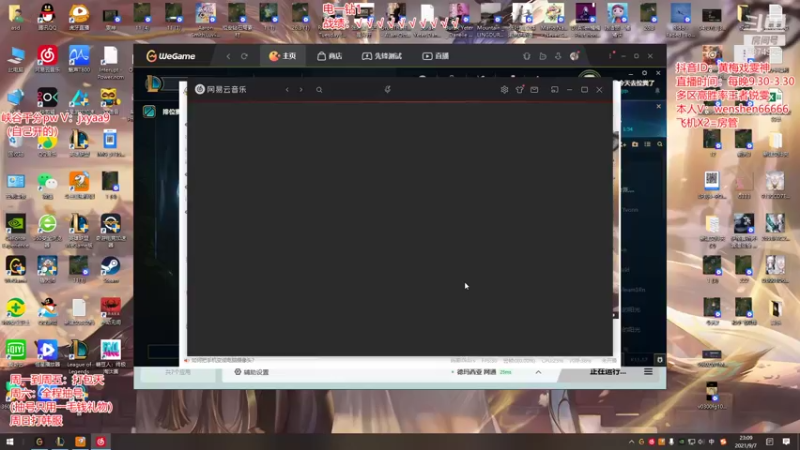
Task: Minimize the NetEase Cloud Music window
Action: click(x=569, y=90)
